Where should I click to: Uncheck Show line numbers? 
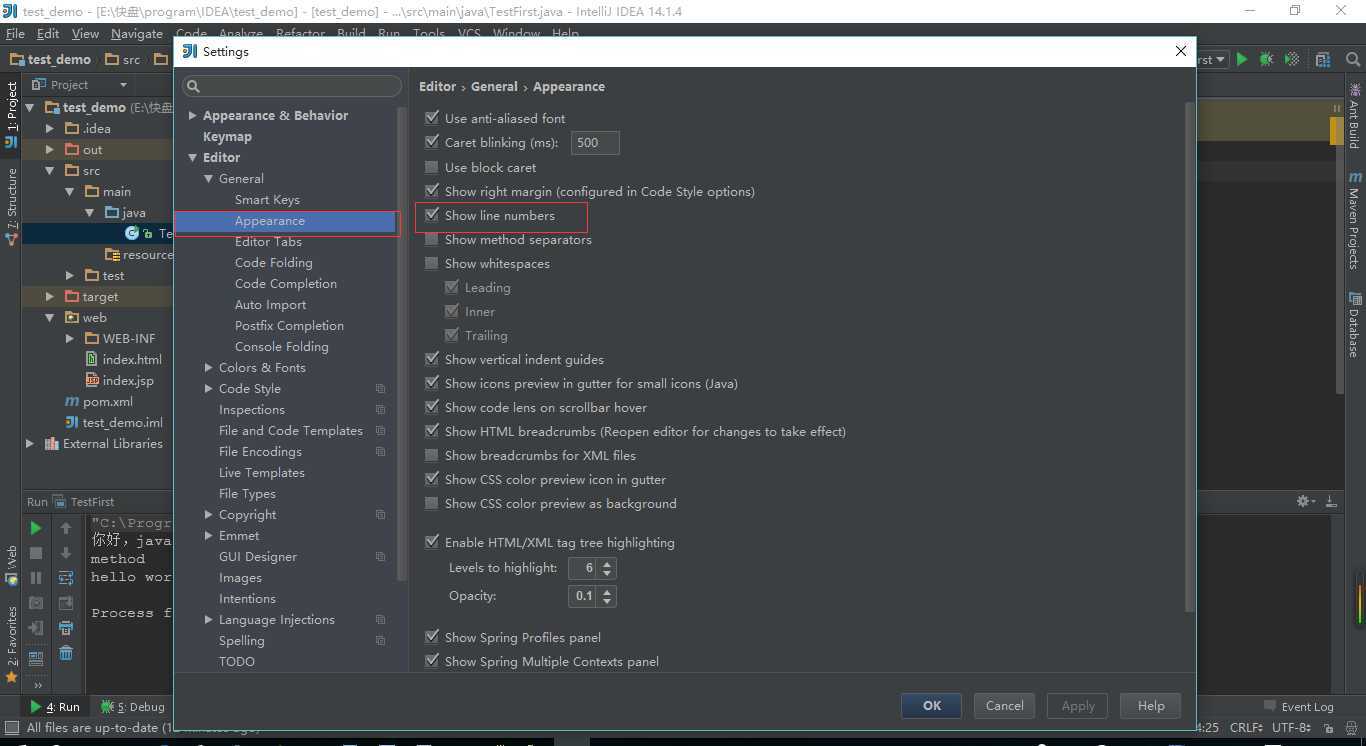coord(432,215)
